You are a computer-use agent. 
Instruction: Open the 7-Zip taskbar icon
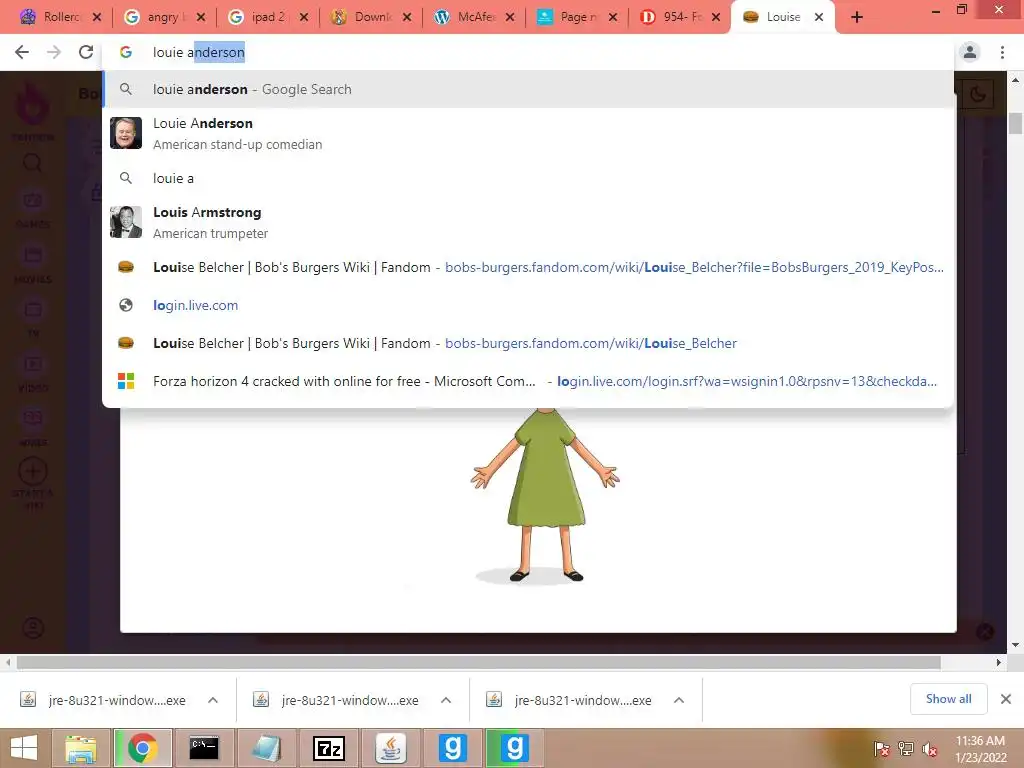coord(328,748)
